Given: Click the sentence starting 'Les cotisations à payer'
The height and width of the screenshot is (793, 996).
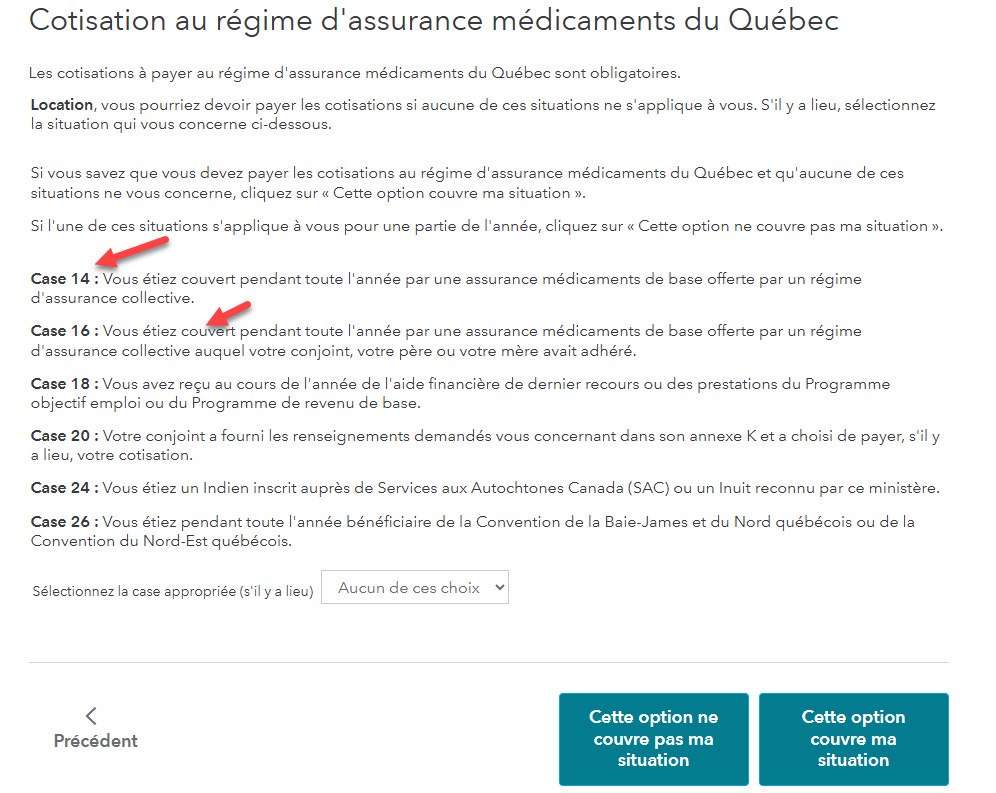Looking at the screenshot, I should [x=355, y=73].
